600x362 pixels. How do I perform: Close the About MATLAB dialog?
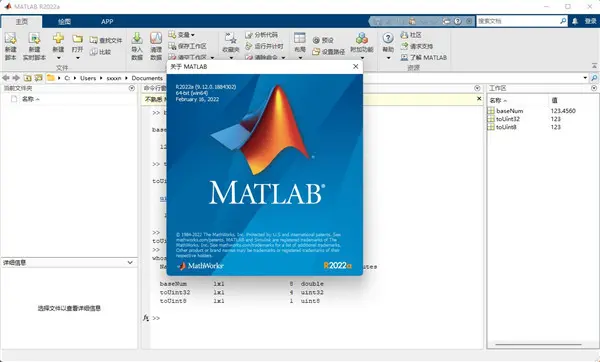[355, 67]
